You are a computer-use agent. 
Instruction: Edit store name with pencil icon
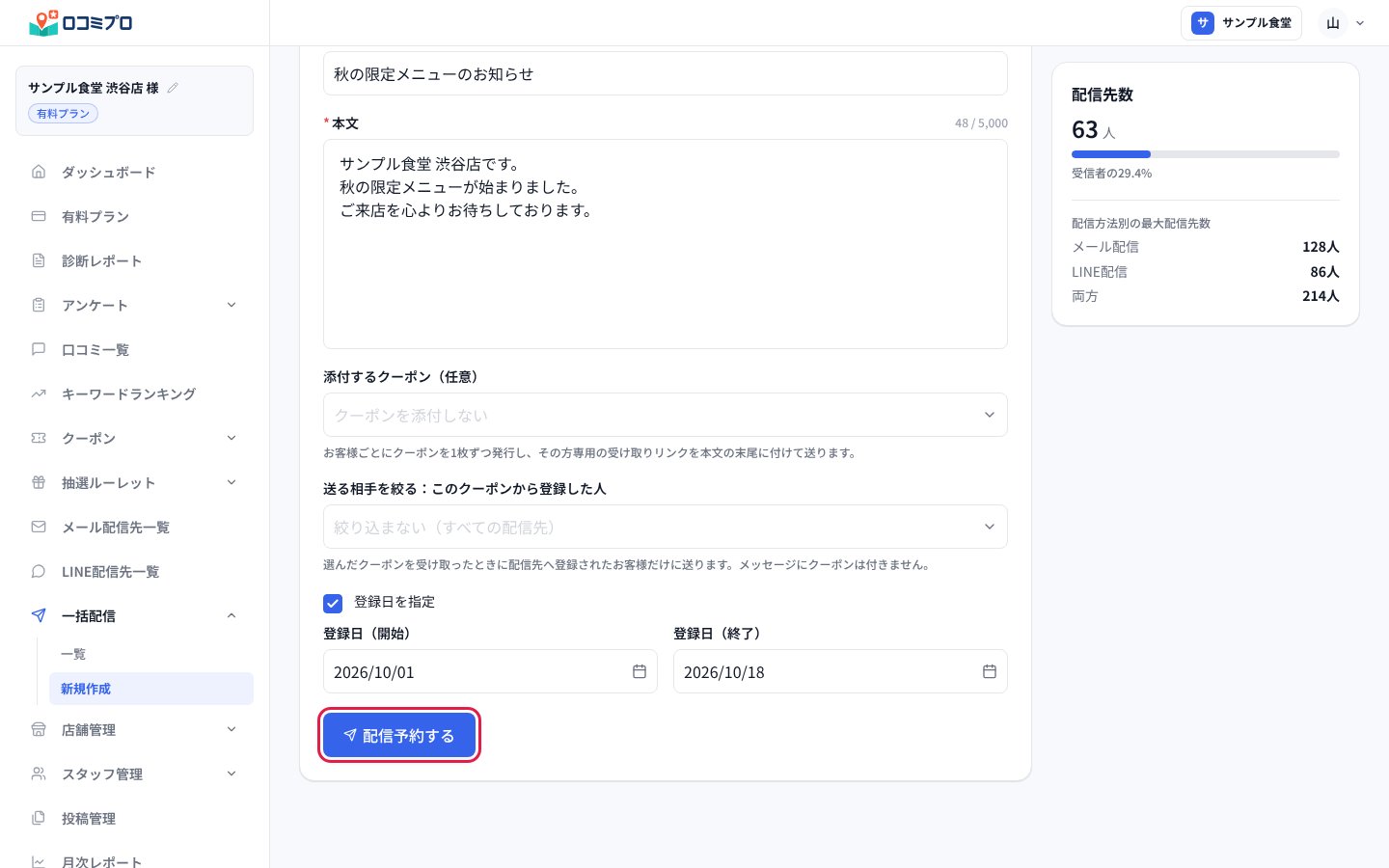173,88
